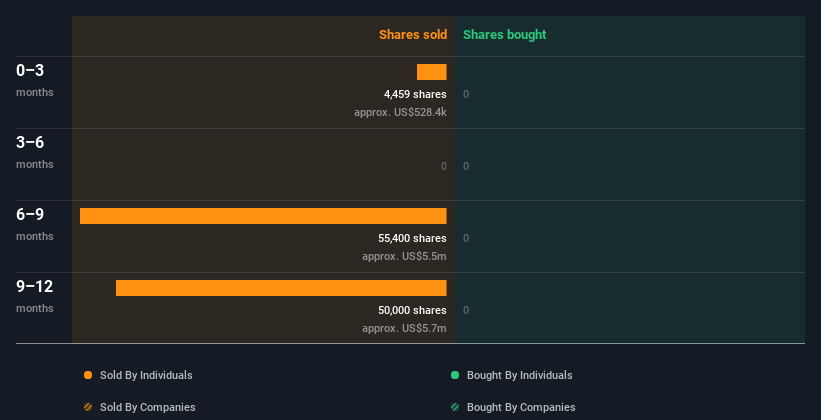Select the Bought By Companies legend label

(x=521, y=407)
